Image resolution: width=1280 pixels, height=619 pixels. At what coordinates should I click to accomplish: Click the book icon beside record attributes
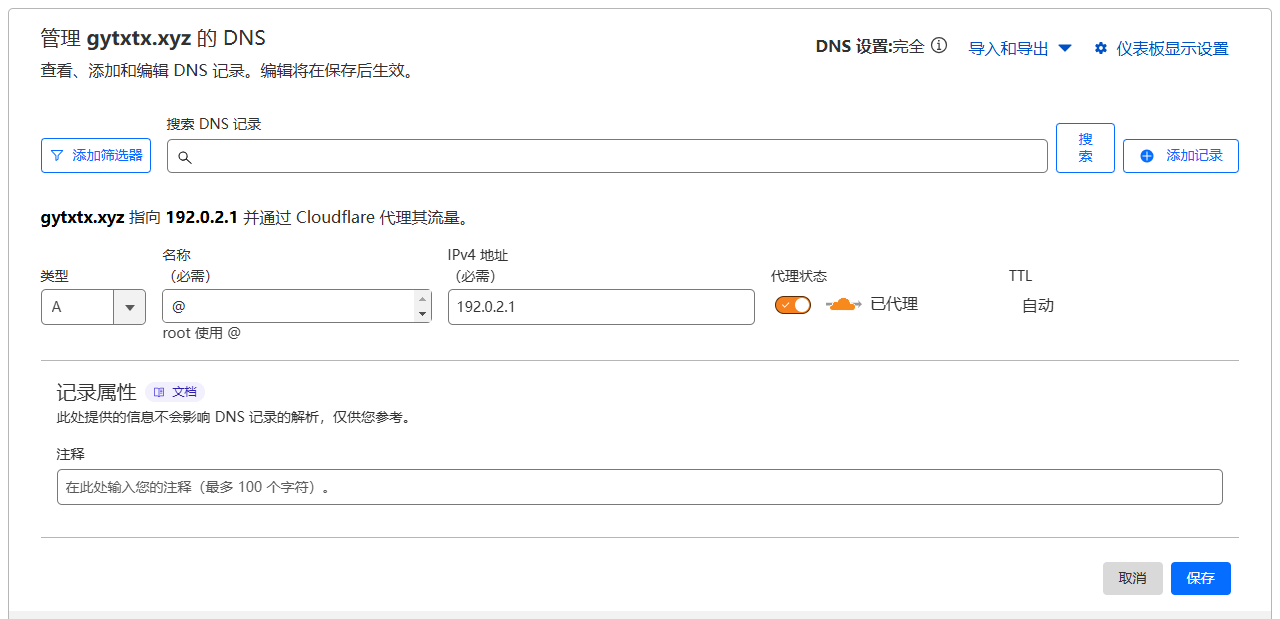tap(159, 392)
